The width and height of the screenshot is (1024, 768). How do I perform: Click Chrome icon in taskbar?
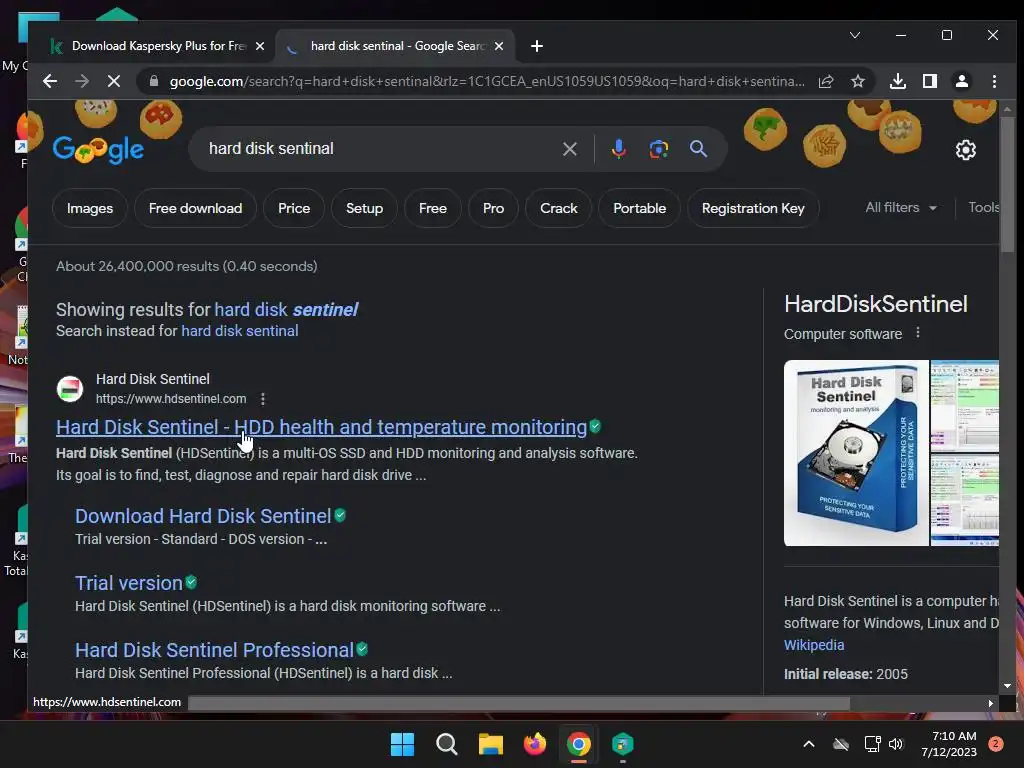click(x=579, y=744)
